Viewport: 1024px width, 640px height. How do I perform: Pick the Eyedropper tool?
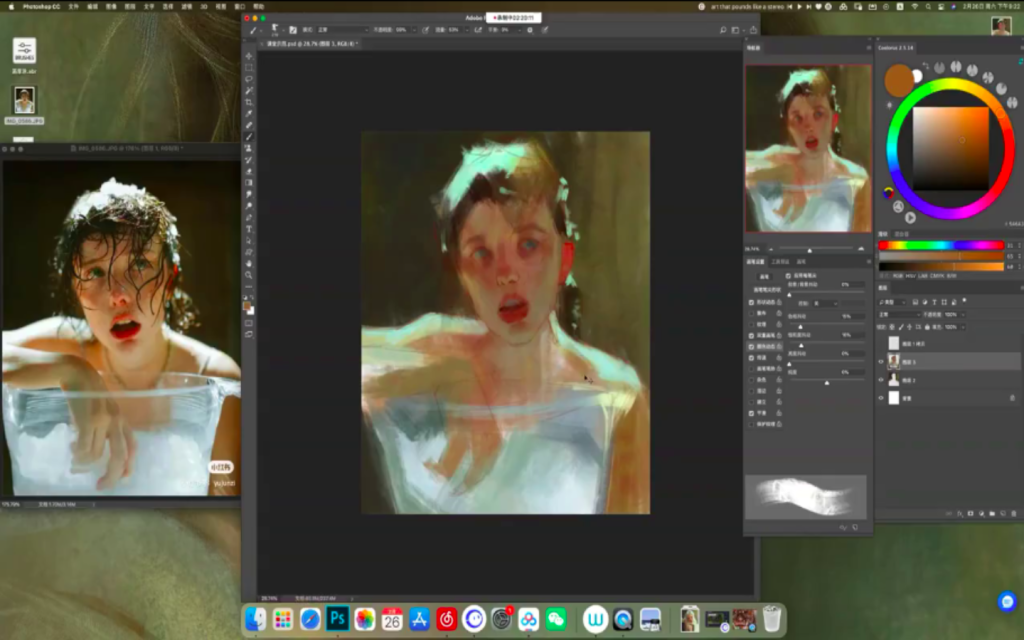(x=249, y=114)
